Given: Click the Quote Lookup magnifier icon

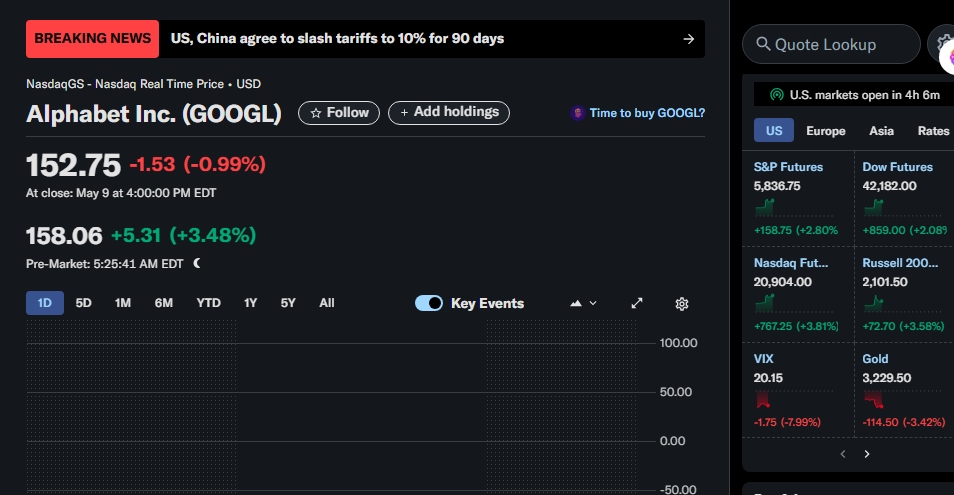Looking at the screenshot, I should [x=763, y=44].
